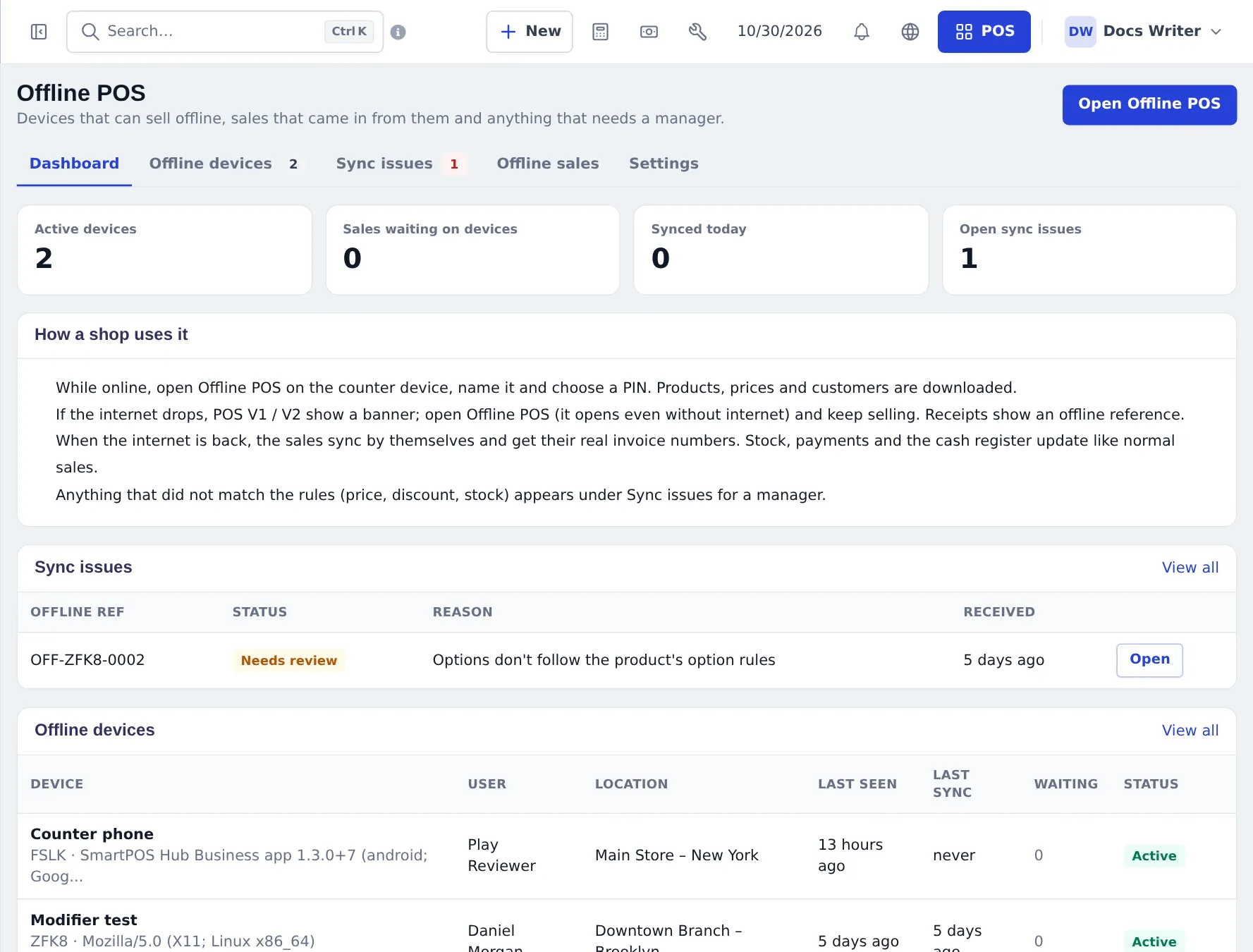Click Main Store – New York location
1253x952 pixels.
tap(676, 855)
